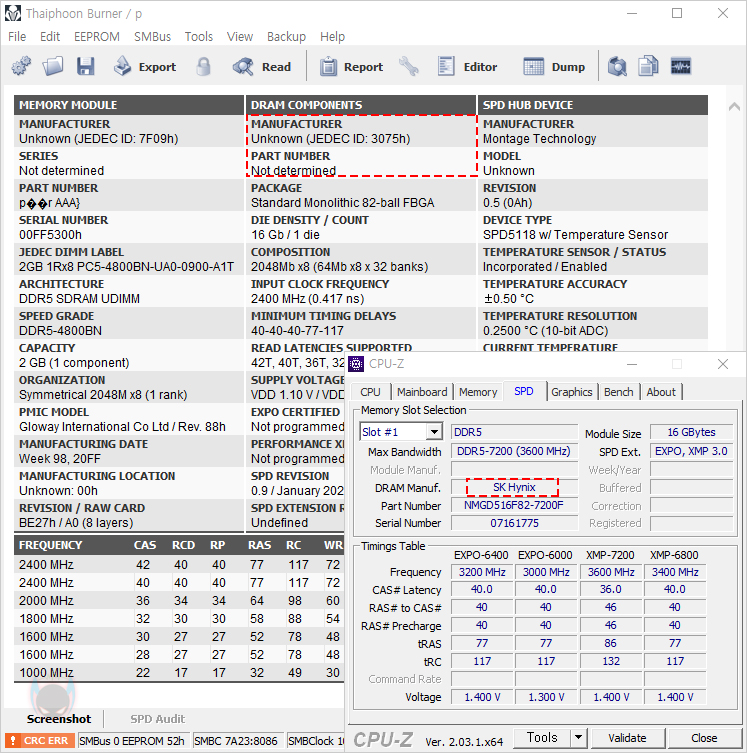Image resolution: width=747 pixels, height=753 pixels.
Task: Click the Unknown (JEDEC ID: 3075h) DRAM manufacturer
Action: click(x=330, y=139)
